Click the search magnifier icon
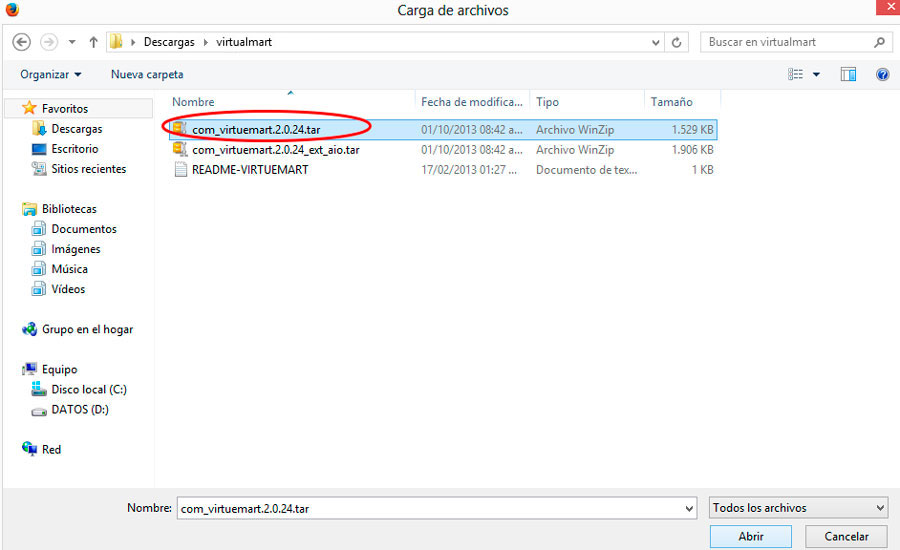 [879, 43]
